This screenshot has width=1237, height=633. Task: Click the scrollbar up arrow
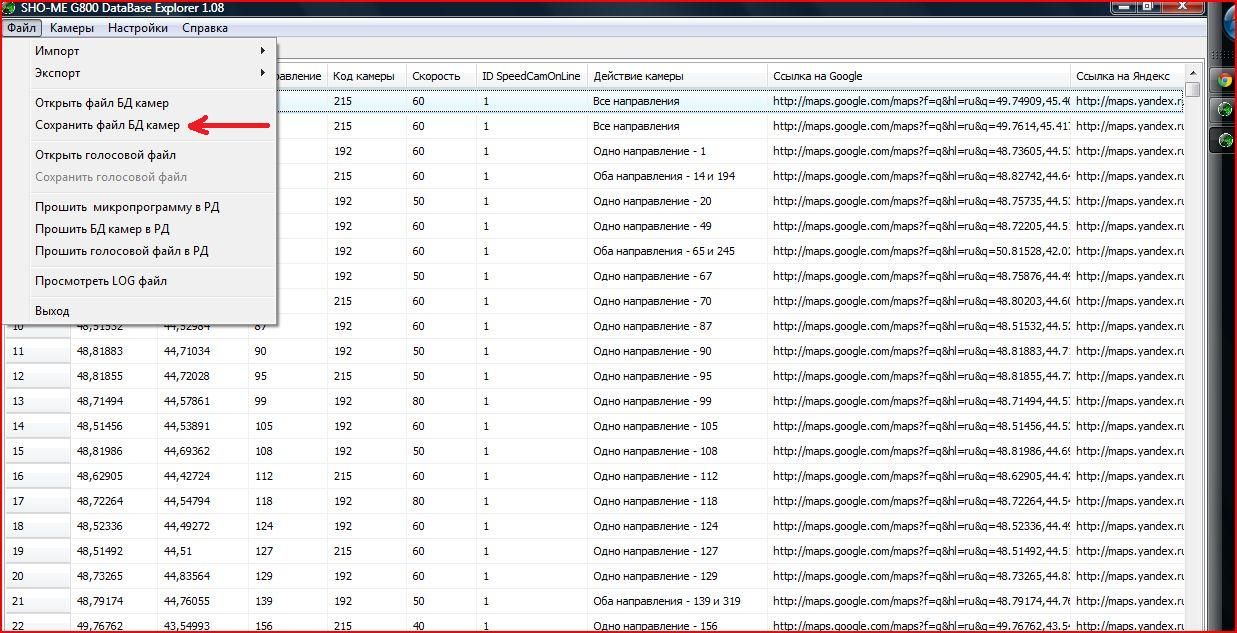(1193, 74)
